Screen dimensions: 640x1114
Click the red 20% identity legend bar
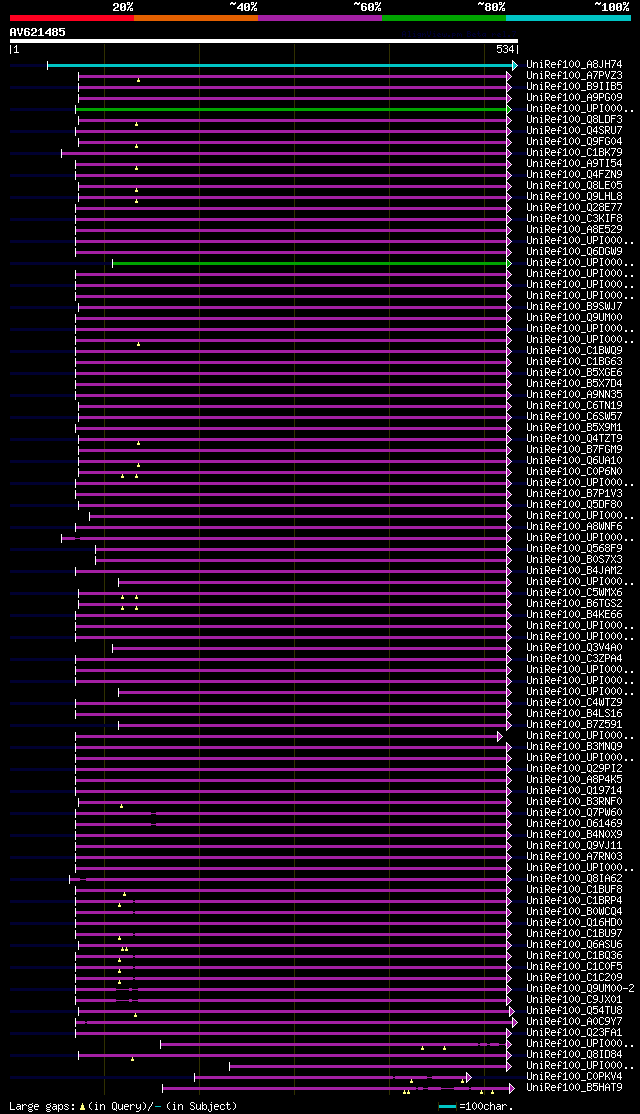coord(72,17)
